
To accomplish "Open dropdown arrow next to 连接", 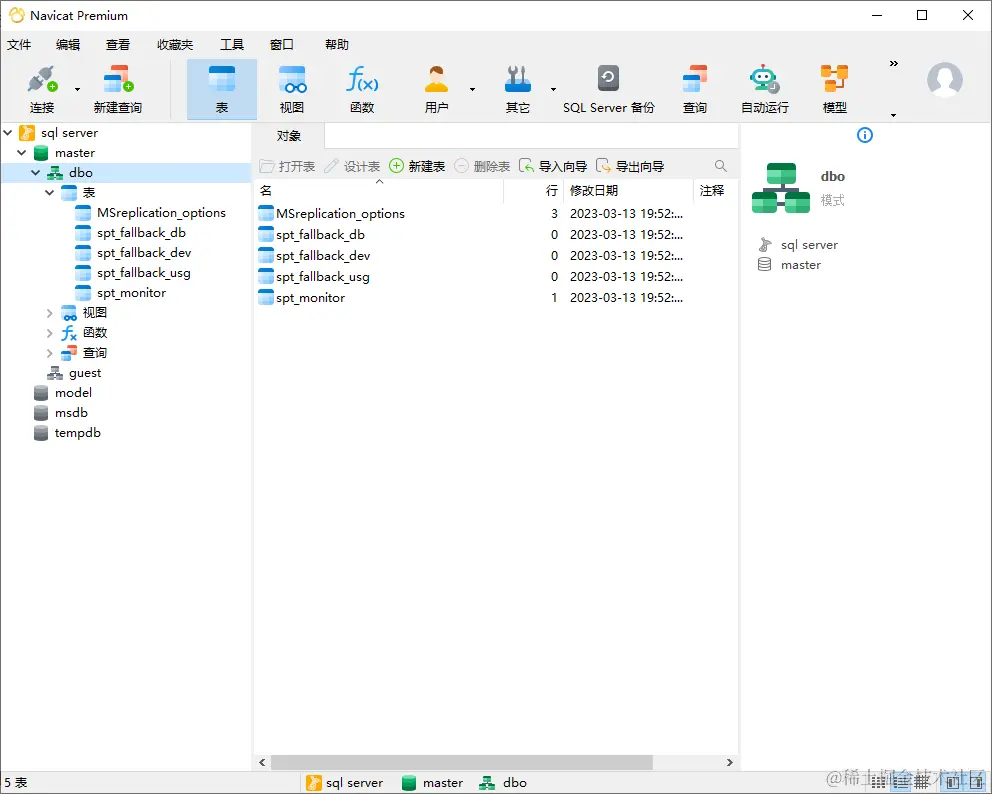I will 77,89.
